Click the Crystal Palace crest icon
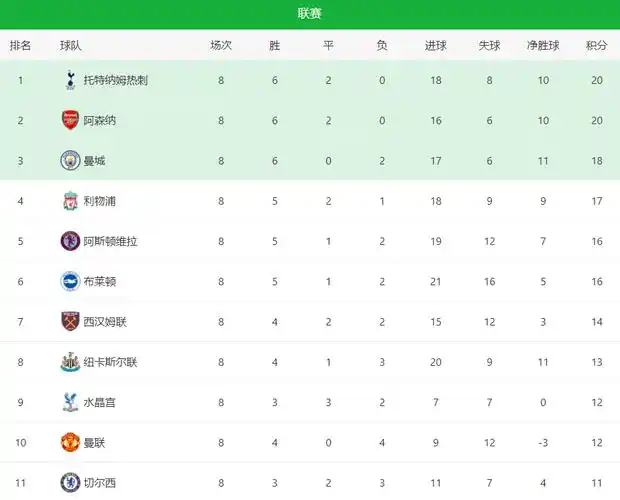This screenshot has width=620, height=500. [69, 402]
